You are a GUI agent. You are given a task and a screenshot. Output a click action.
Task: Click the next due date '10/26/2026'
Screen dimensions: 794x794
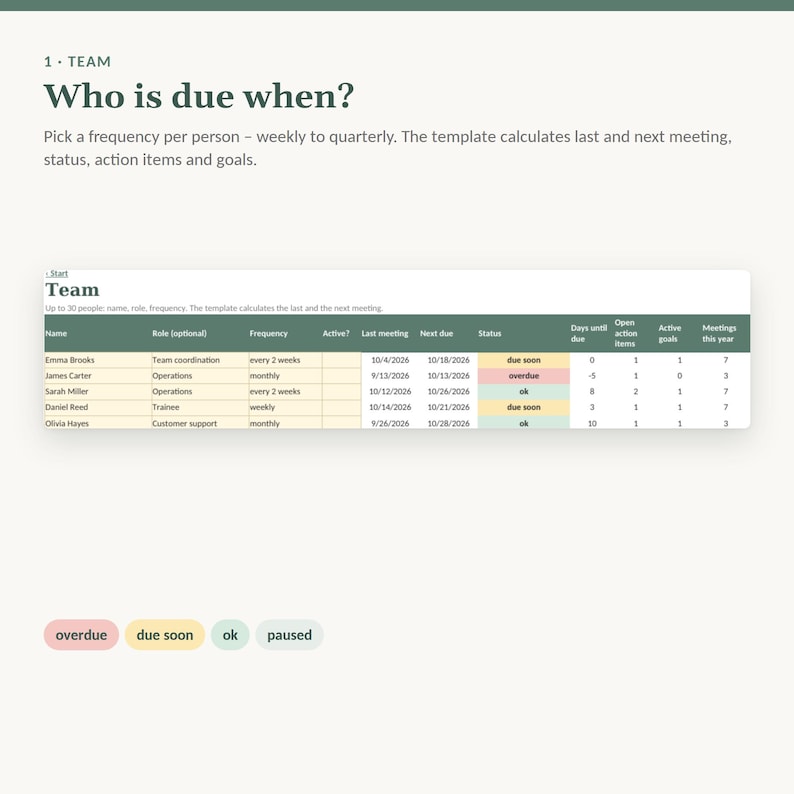point(448,391)
